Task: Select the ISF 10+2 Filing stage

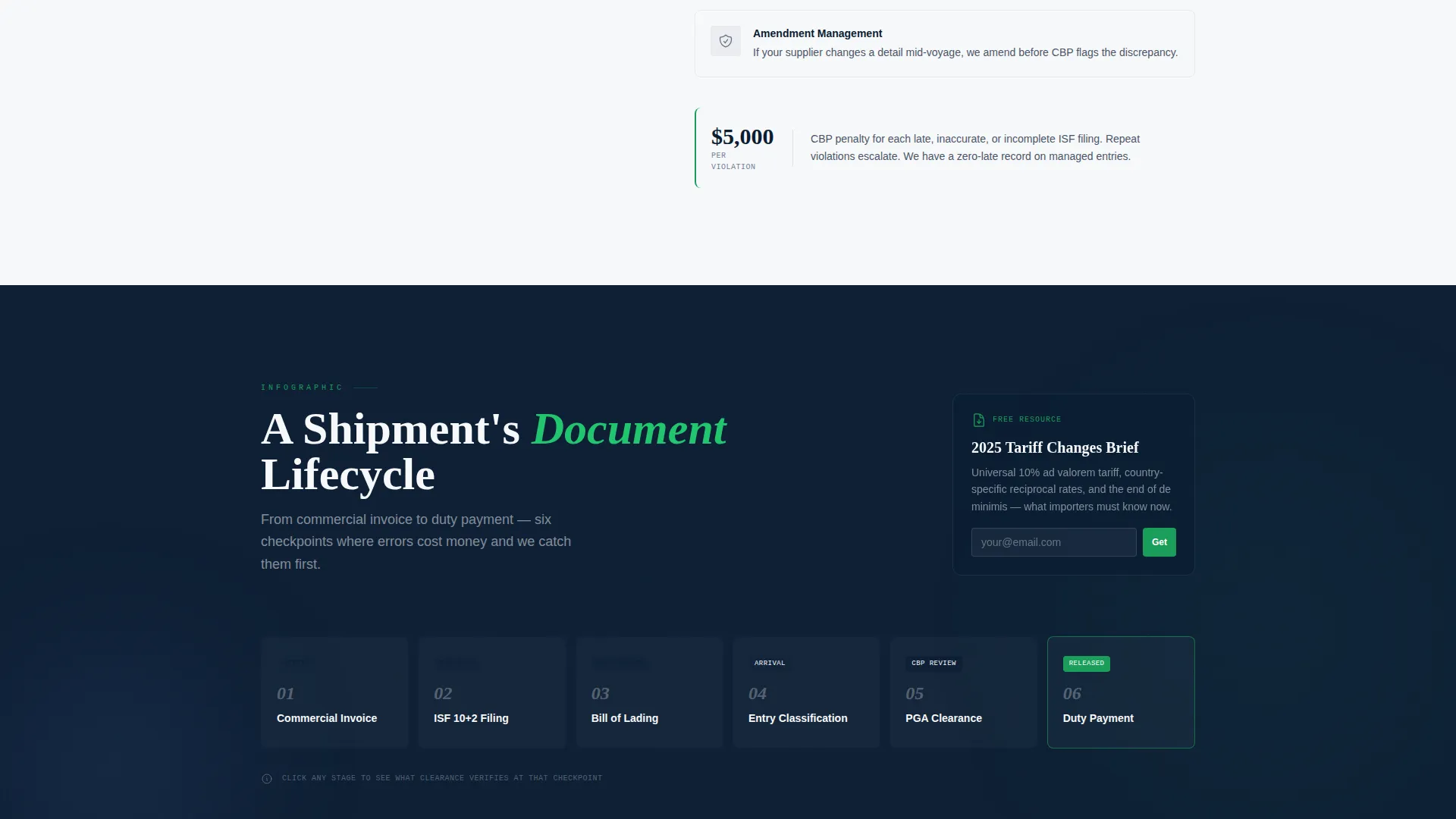Action: coord(491,692)
